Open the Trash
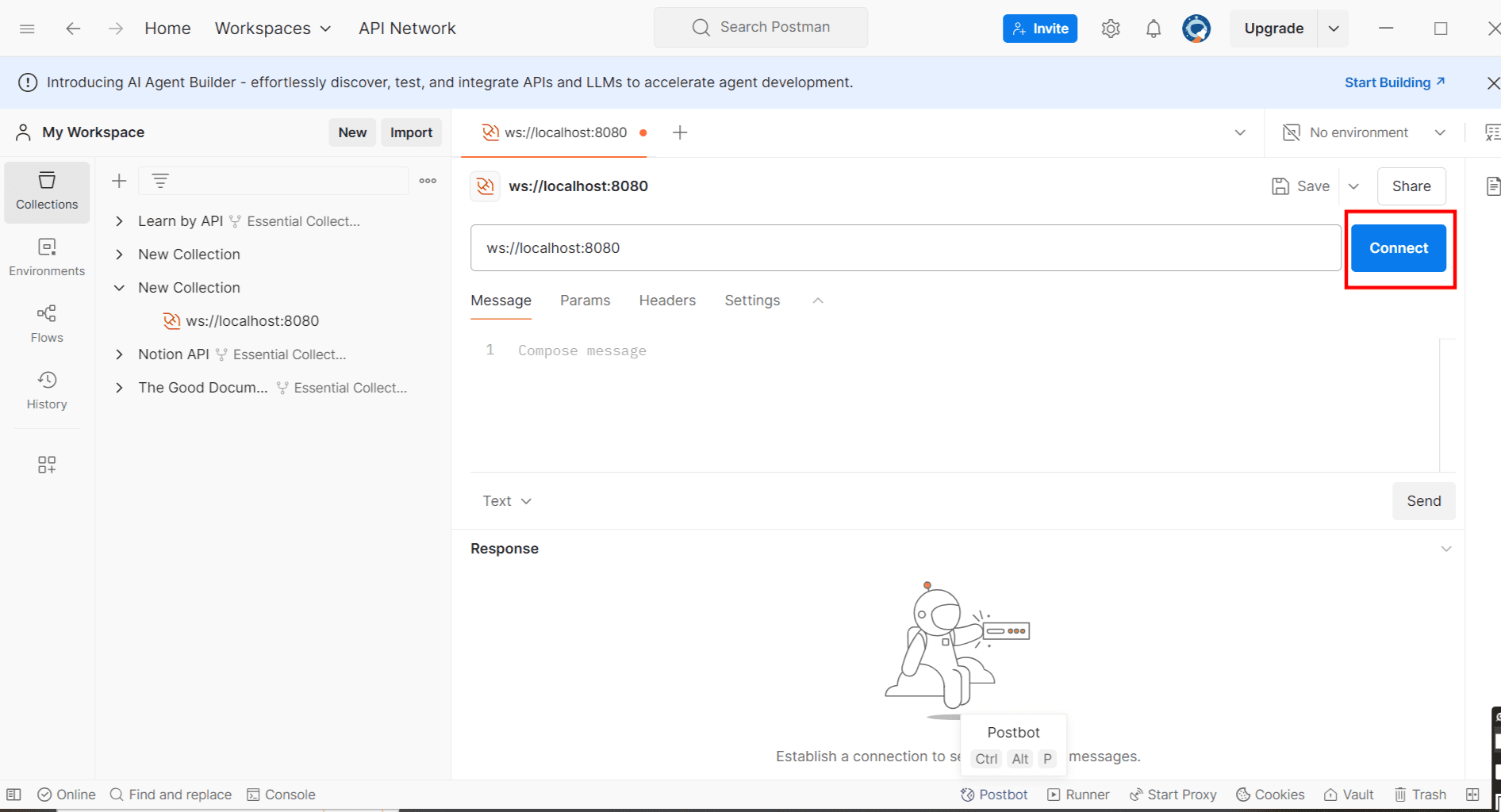The height and width of the screenshot is (812, 1501). 1420,794
